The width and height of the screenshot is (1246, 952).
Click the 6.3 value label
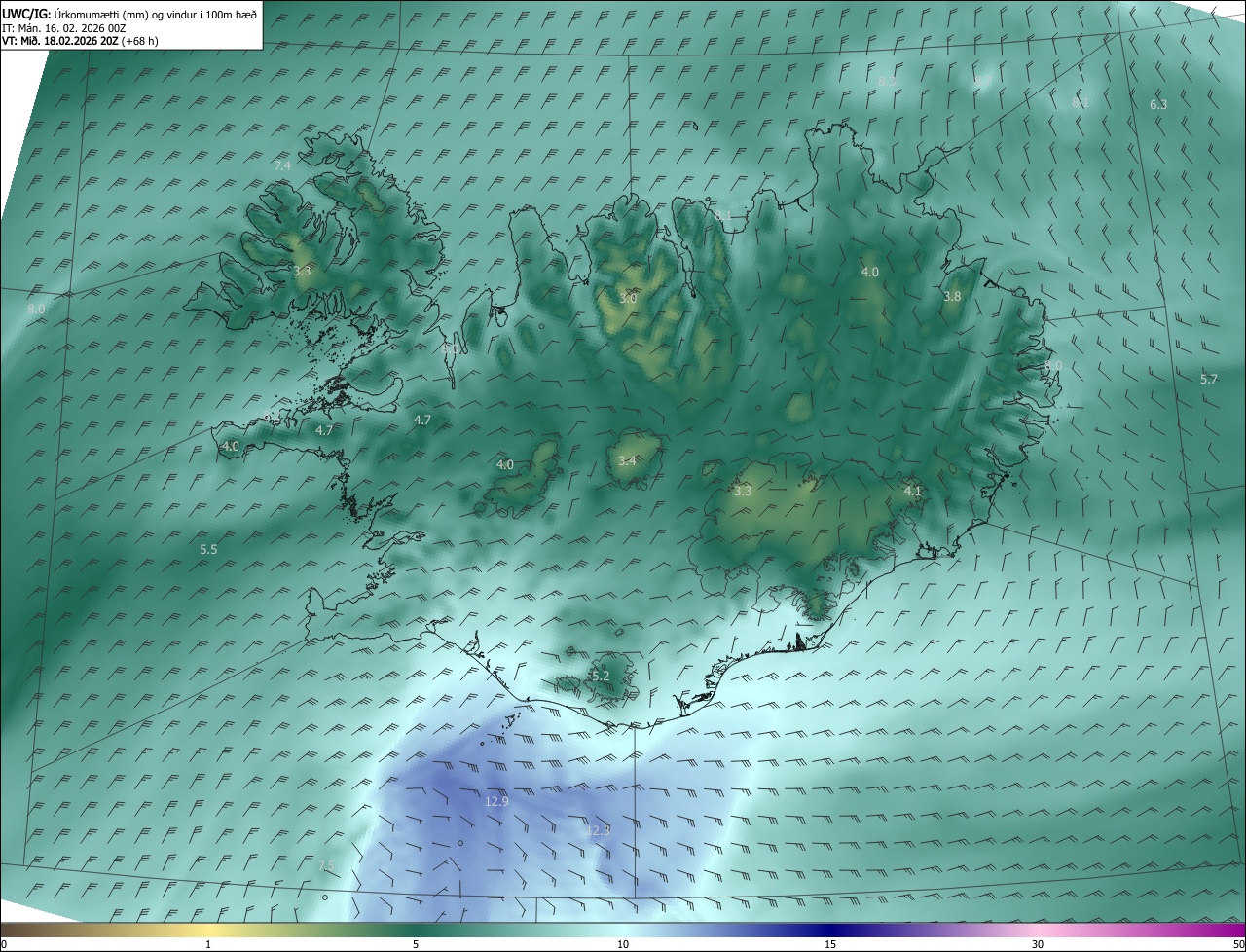[1158, 104]
